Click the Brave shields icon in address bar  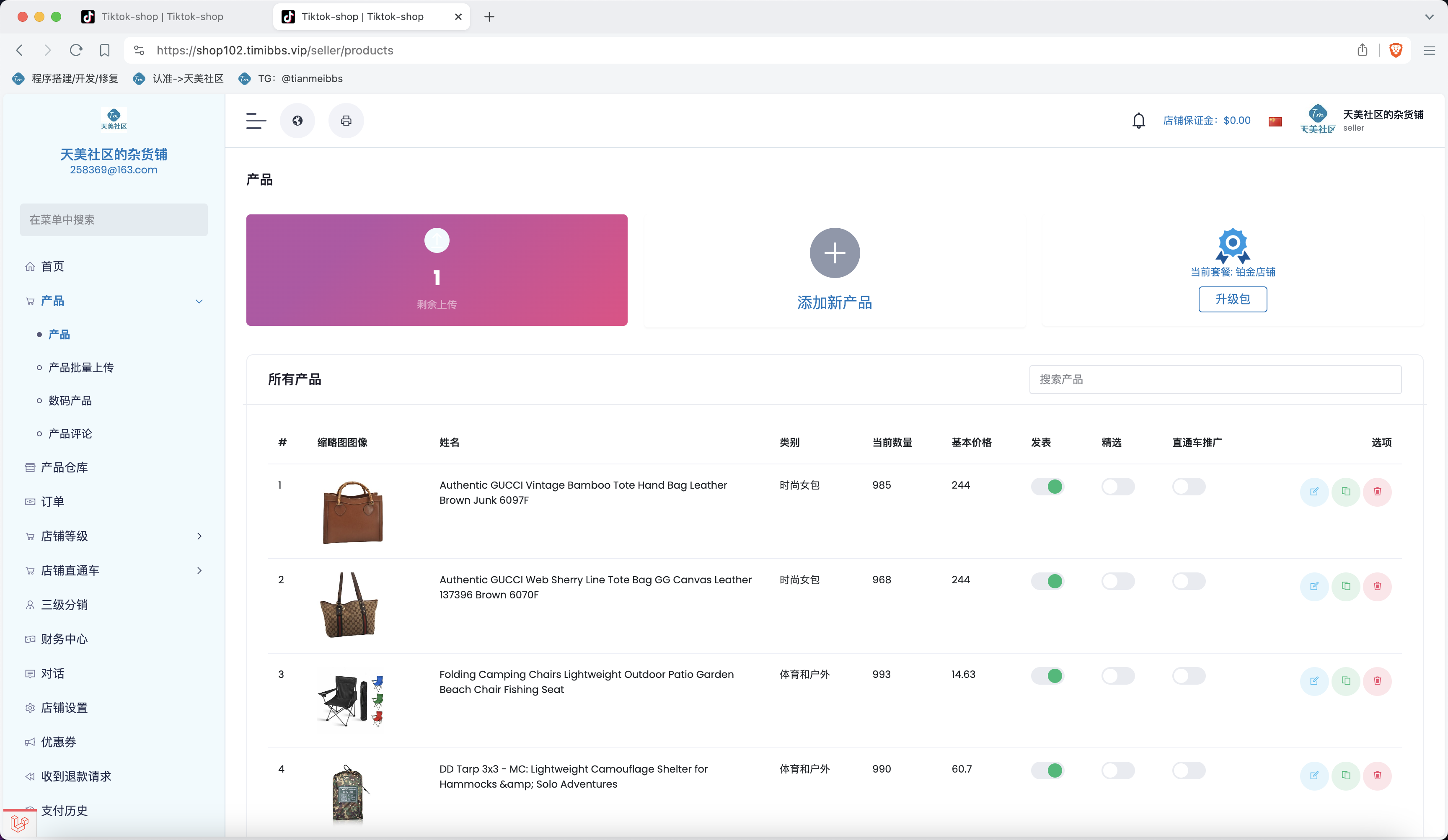[1396, 51]
